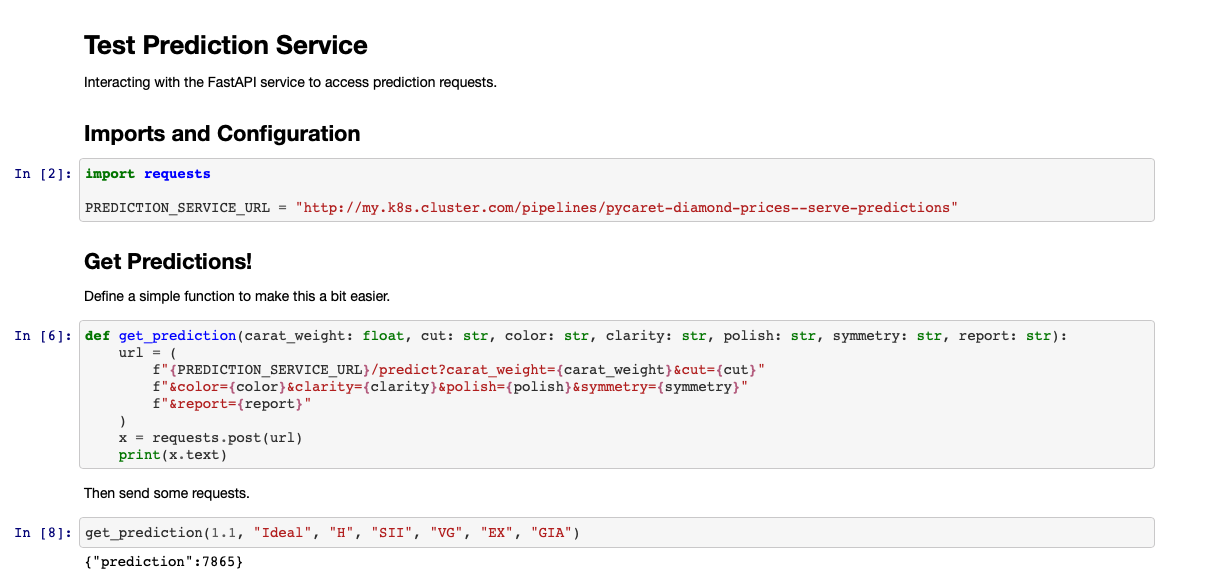
Task: Click the FastAPI service description paragraph
Action: pyautogui.click(x=290, y=82)
